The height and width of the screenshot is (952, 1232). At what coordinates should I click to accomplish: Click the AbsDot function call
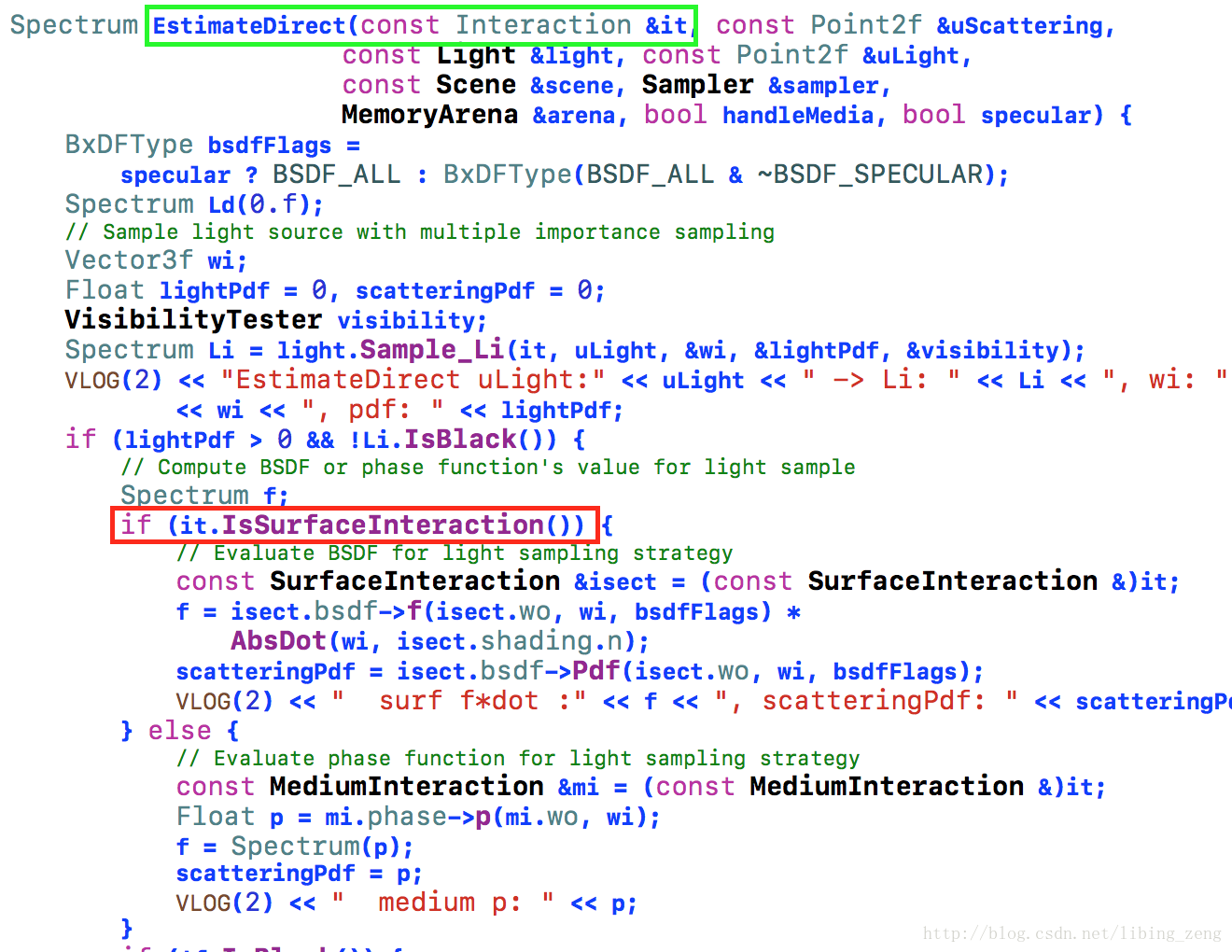coord(279,641)
